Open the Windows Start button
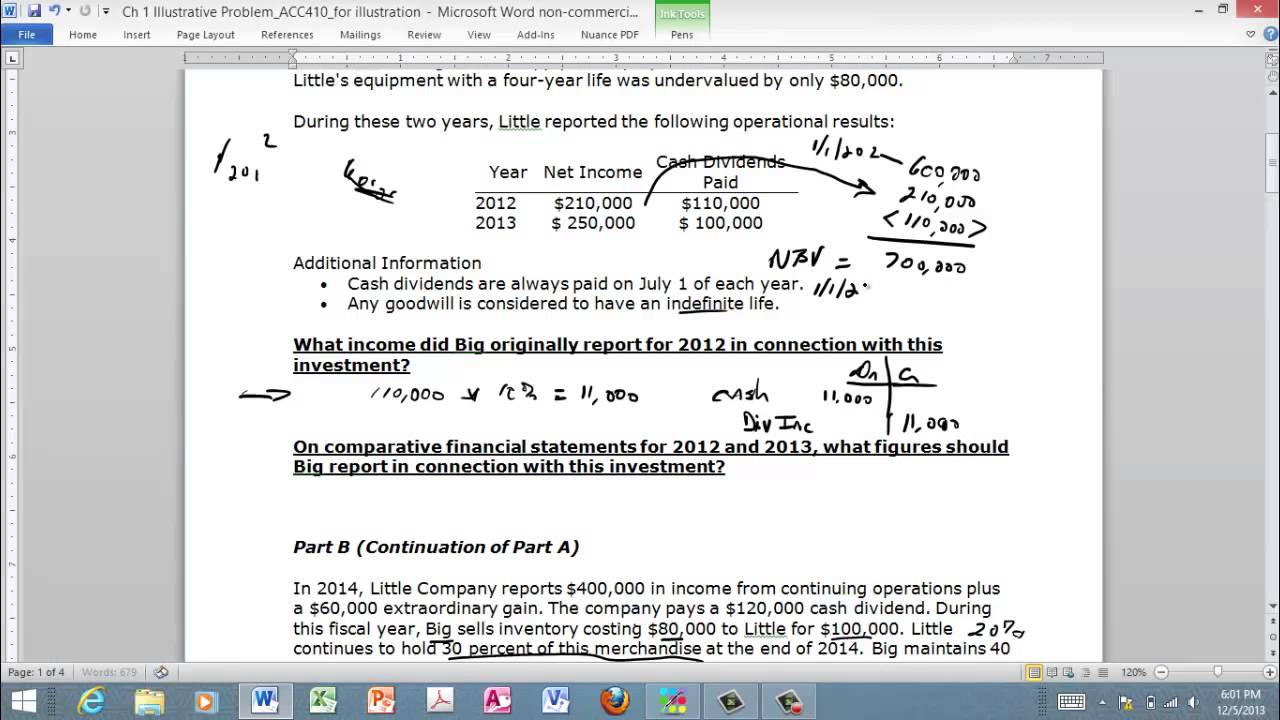 22,701
